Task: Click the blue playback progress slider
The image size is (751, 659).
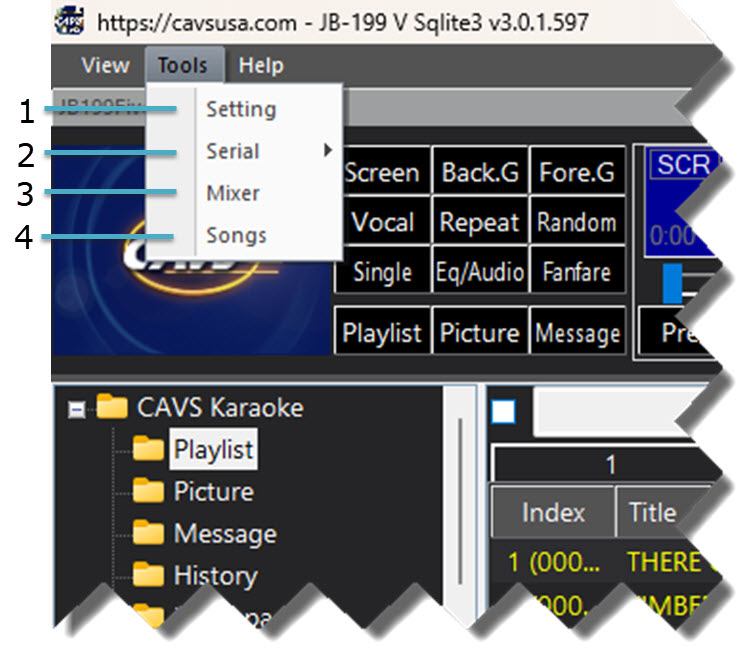Action: (x=673, y=285)
